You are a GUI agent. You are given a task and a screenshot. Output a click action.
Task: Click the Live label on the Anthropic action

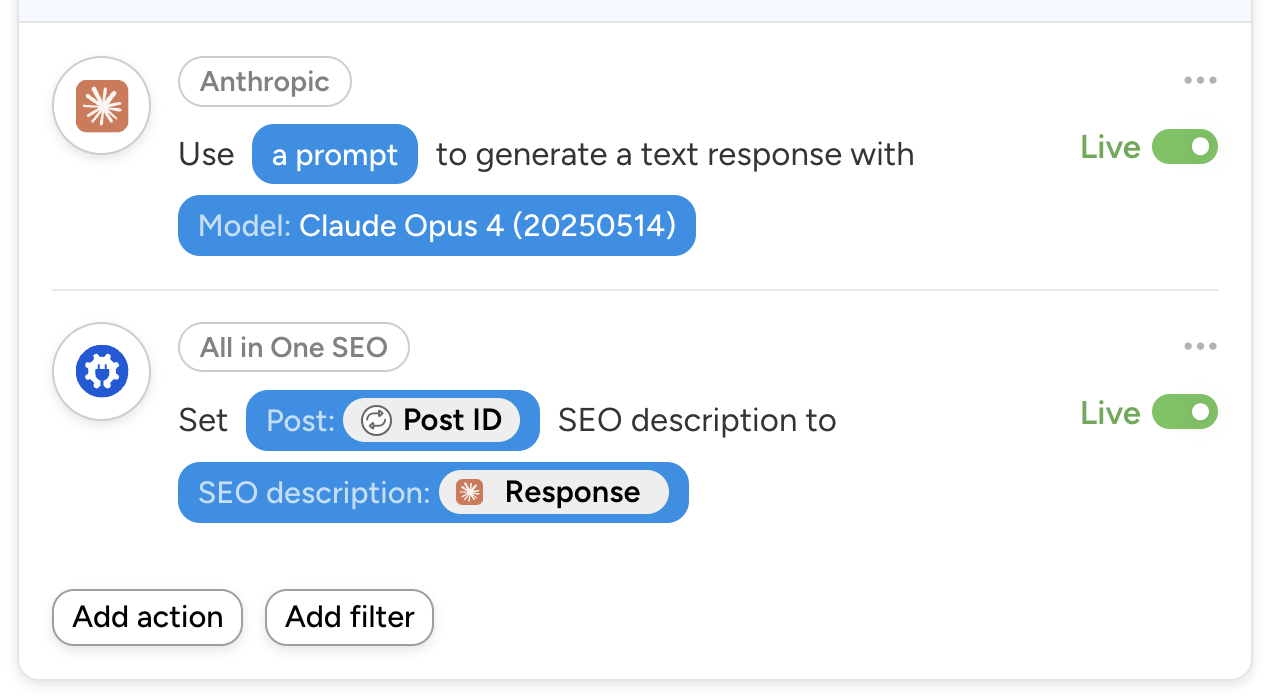[1110, 148]
